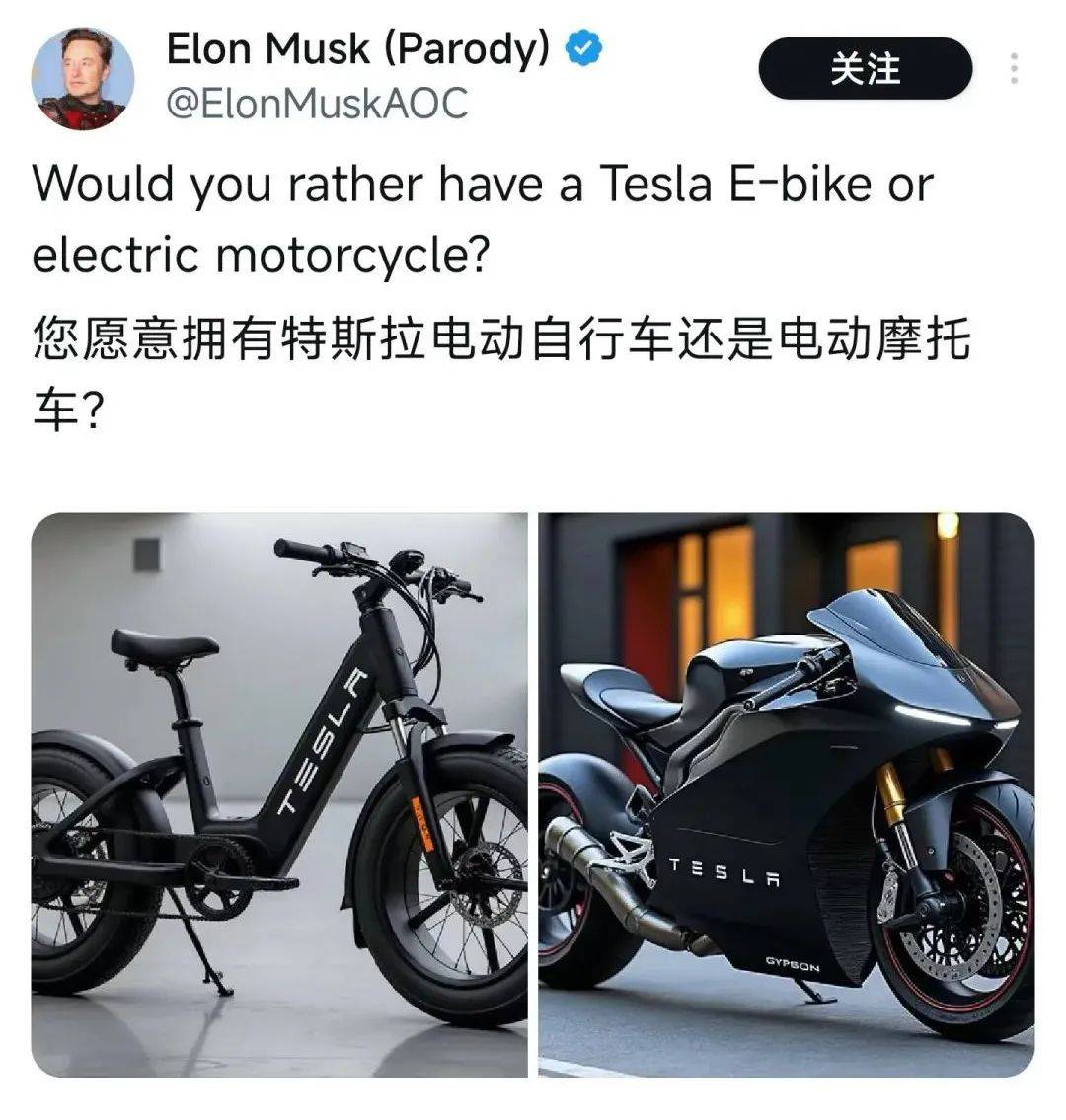This screenshot has height=1120, width=1066.
Task: Click the blue verified badge
Action: 583,48
